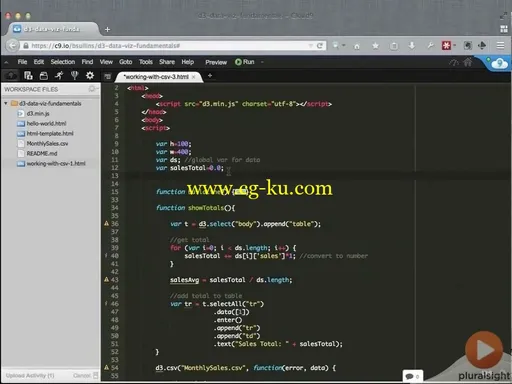Click the warning marker on line 43
The image size is (512, 384).
tap(107, 279)
